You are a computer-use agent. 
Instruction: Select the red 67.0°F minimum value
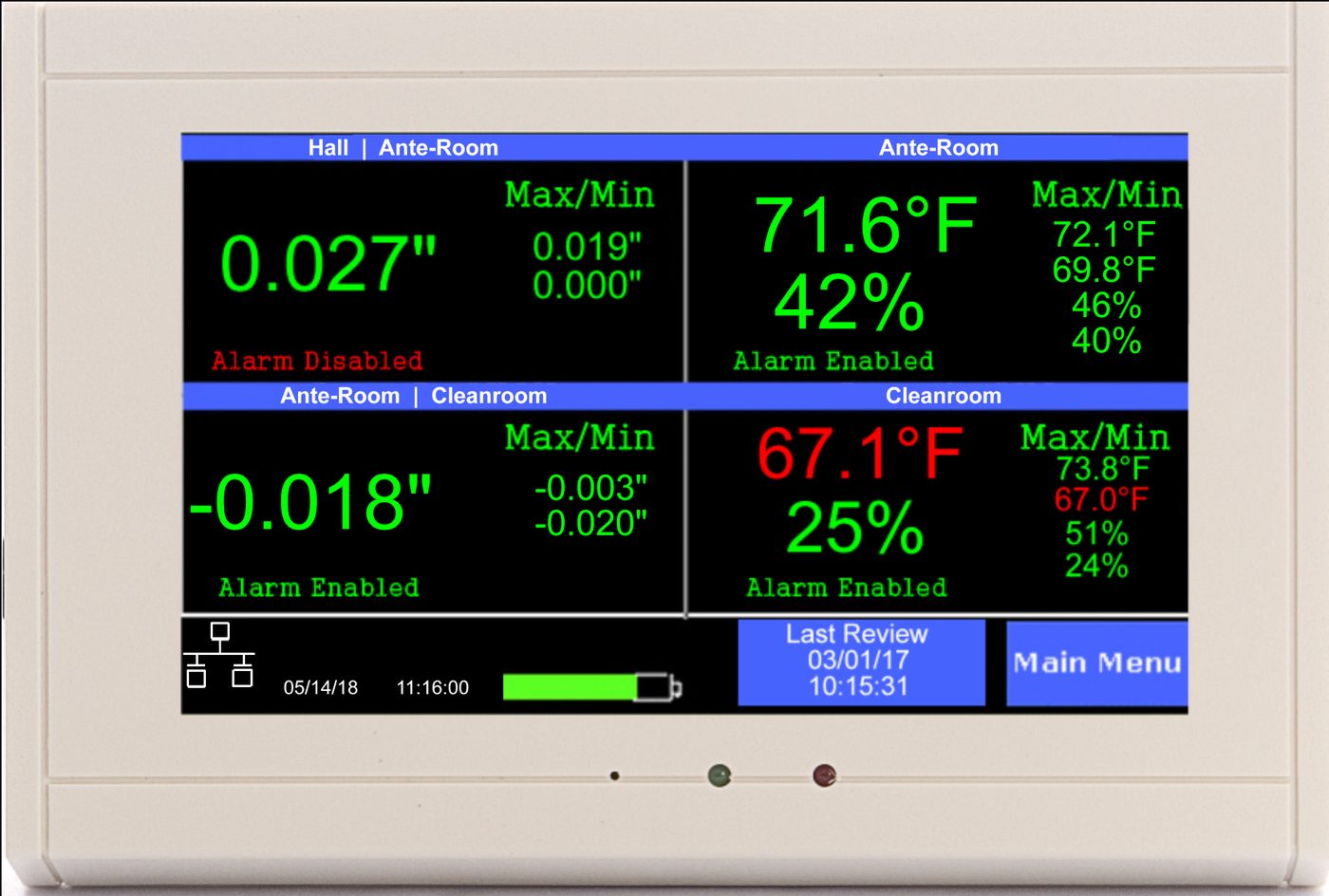click(1101, 499)
